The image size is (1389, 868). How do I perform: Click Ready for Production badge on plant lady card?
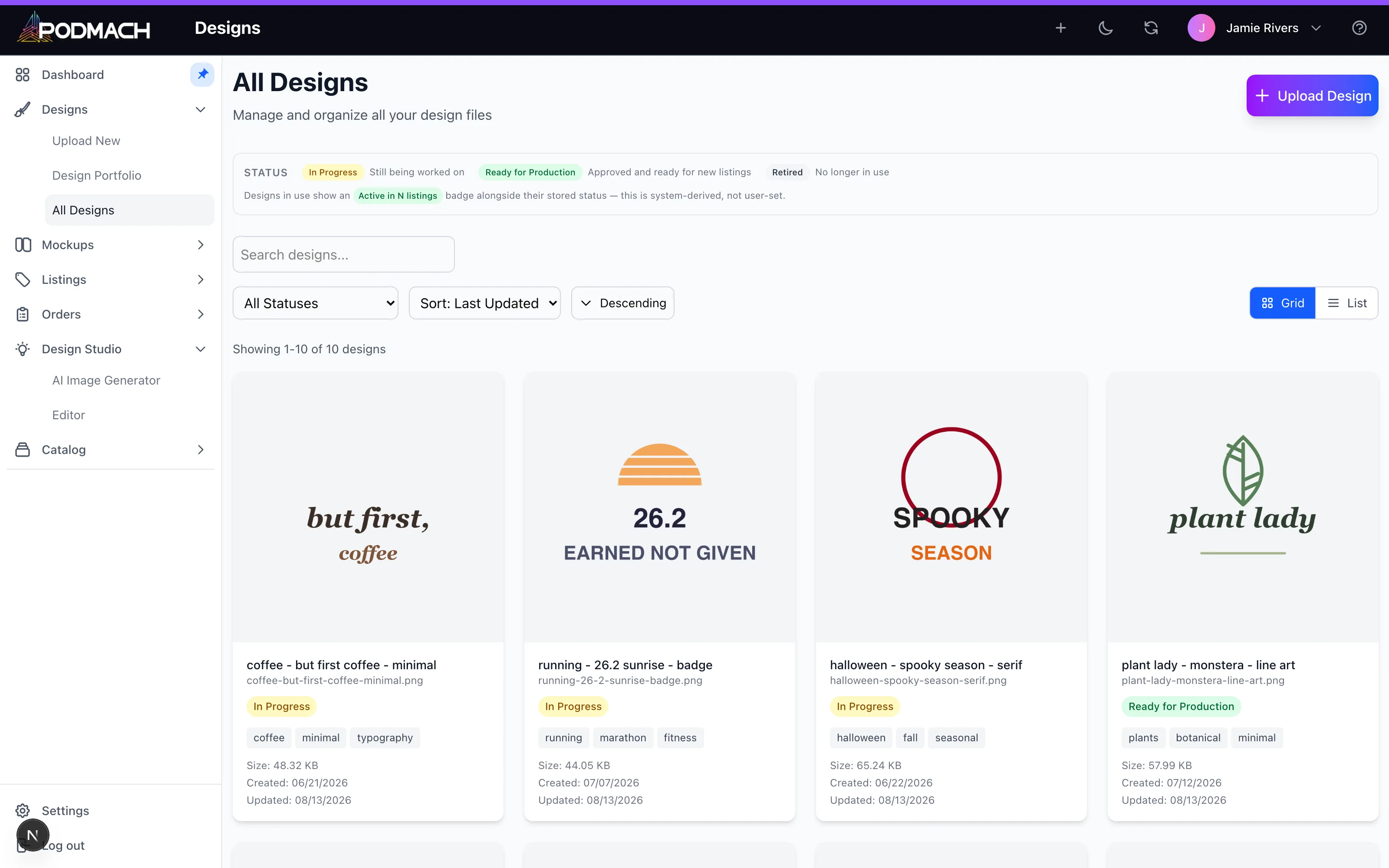click(1181, 706)
